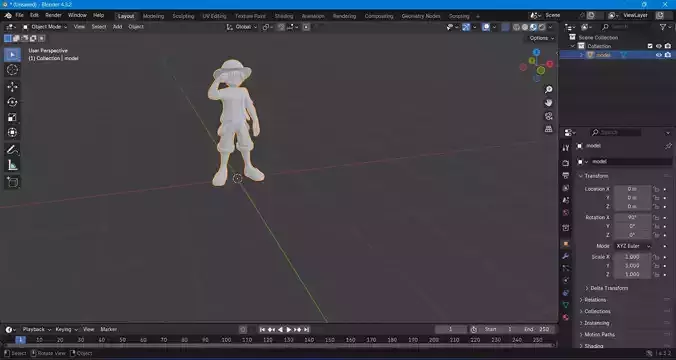Image resolution: width=676 pixels, height=360 pixels.
Task: Expand the Delta Transform panel
Action: point(609,288)
